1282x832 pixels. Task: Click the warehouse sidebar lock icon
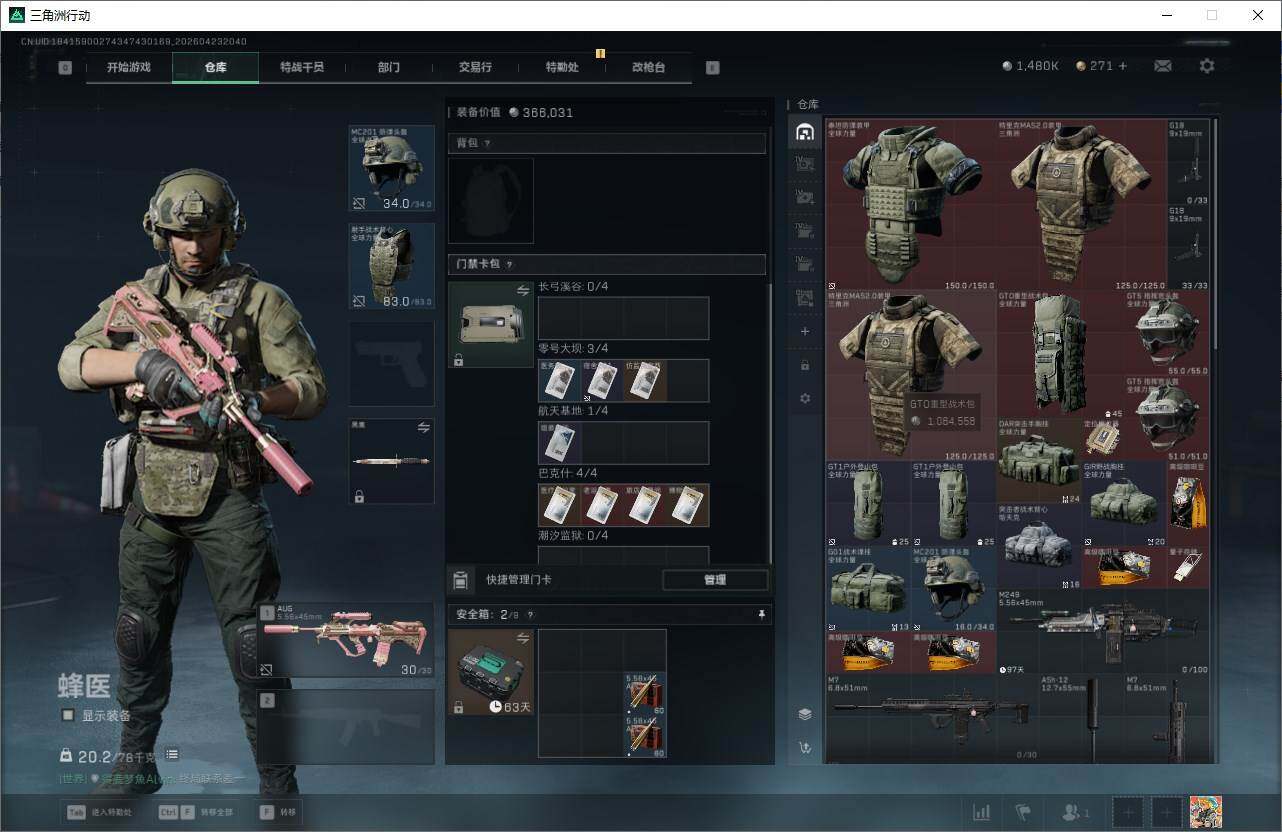(805, 365)
